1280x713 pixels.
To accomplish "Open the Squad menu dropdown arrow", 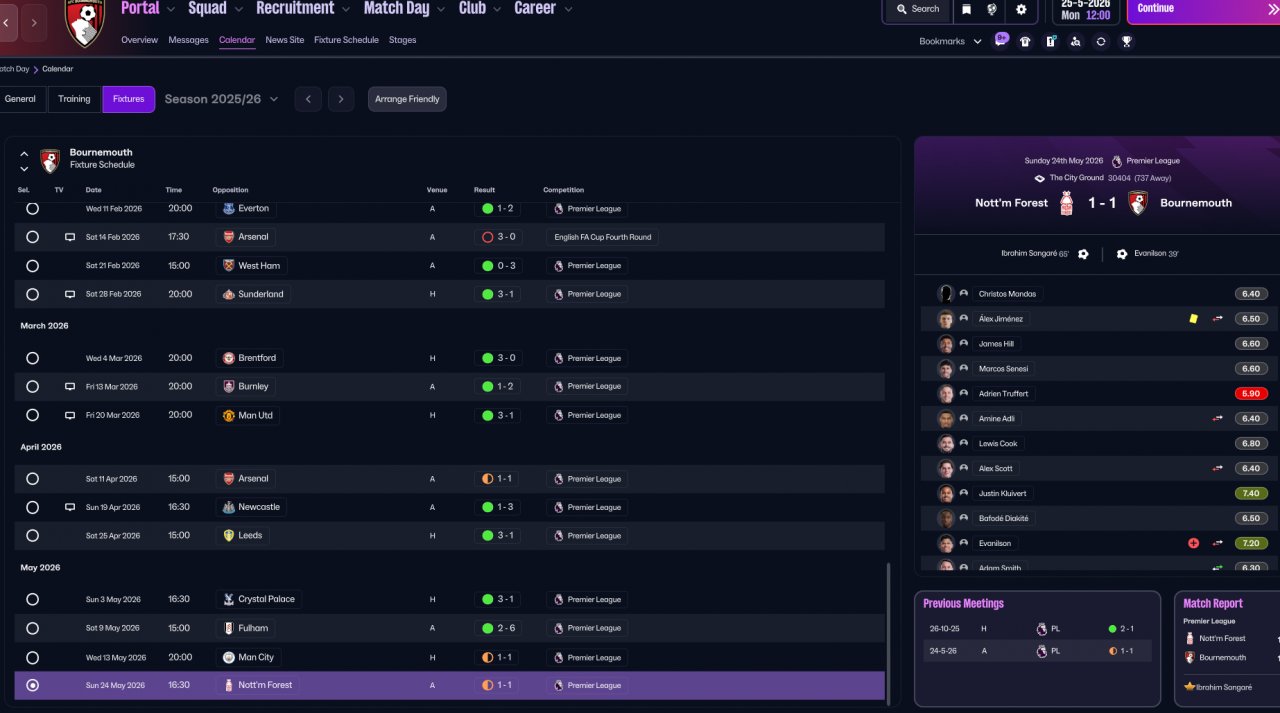I will tap(238, 9).
